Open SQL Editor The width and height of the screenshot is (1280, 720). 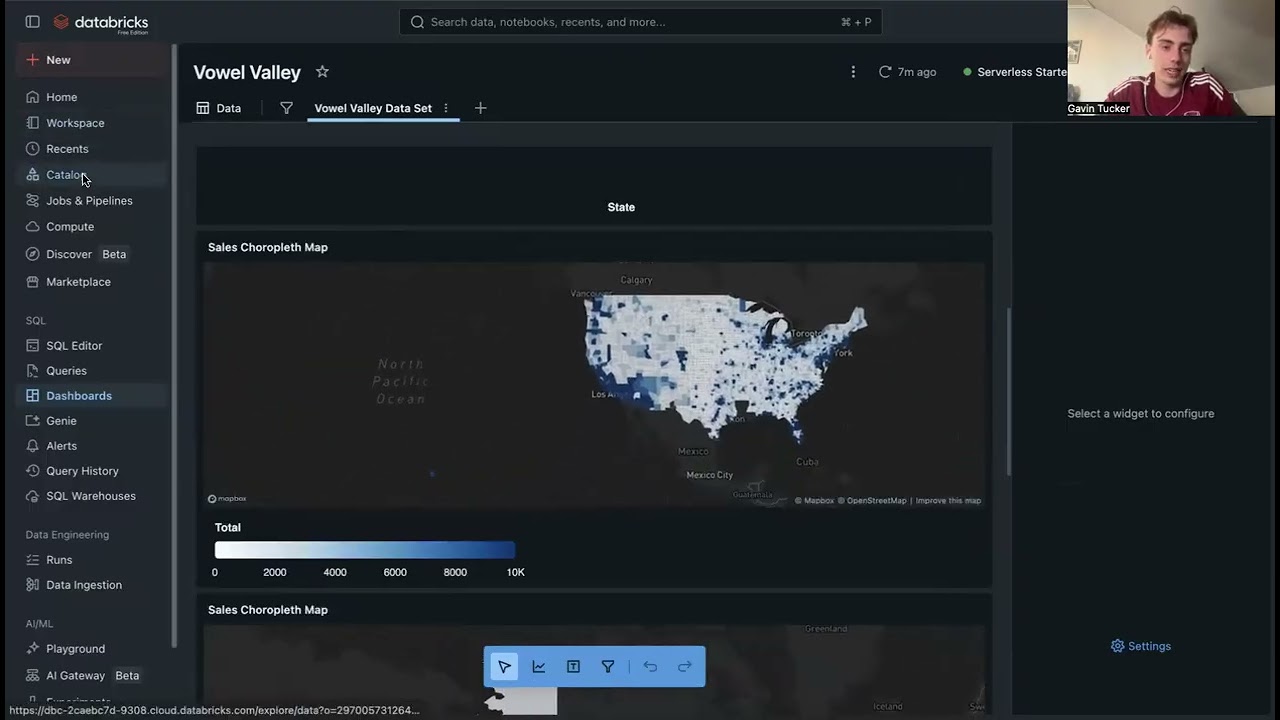(93, 346)
